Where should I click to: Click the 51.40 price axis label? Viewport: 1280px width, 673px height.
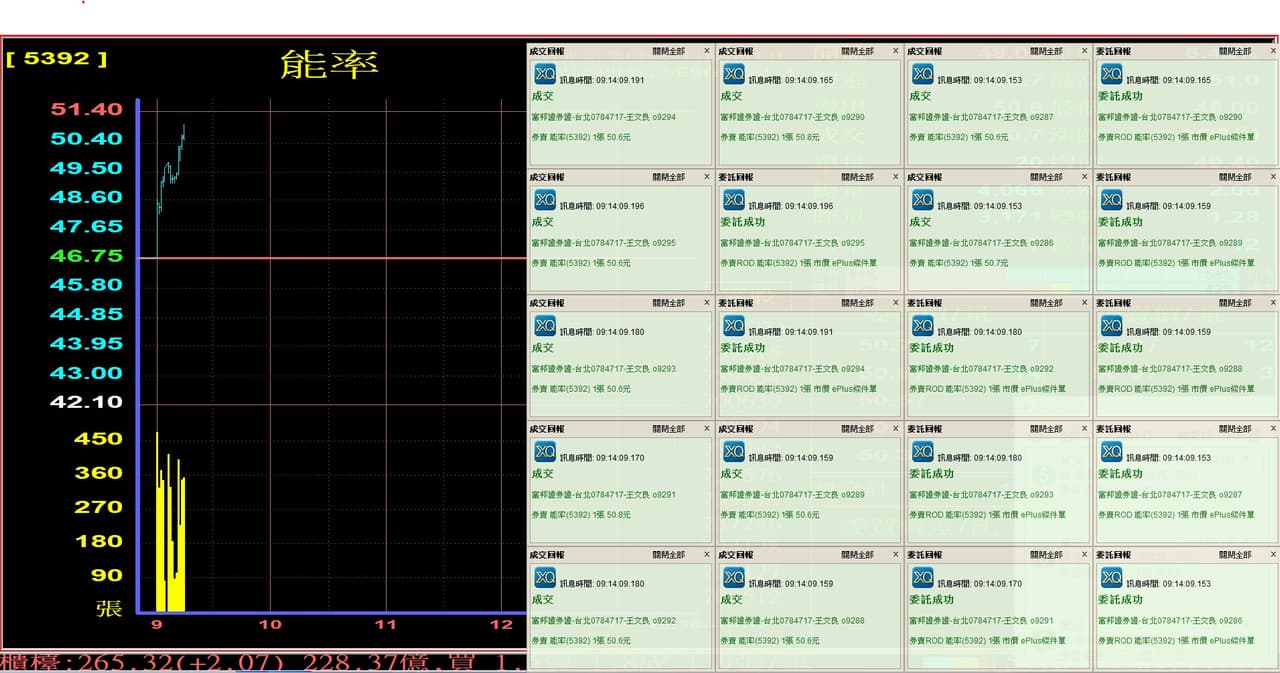coord(86,109)
